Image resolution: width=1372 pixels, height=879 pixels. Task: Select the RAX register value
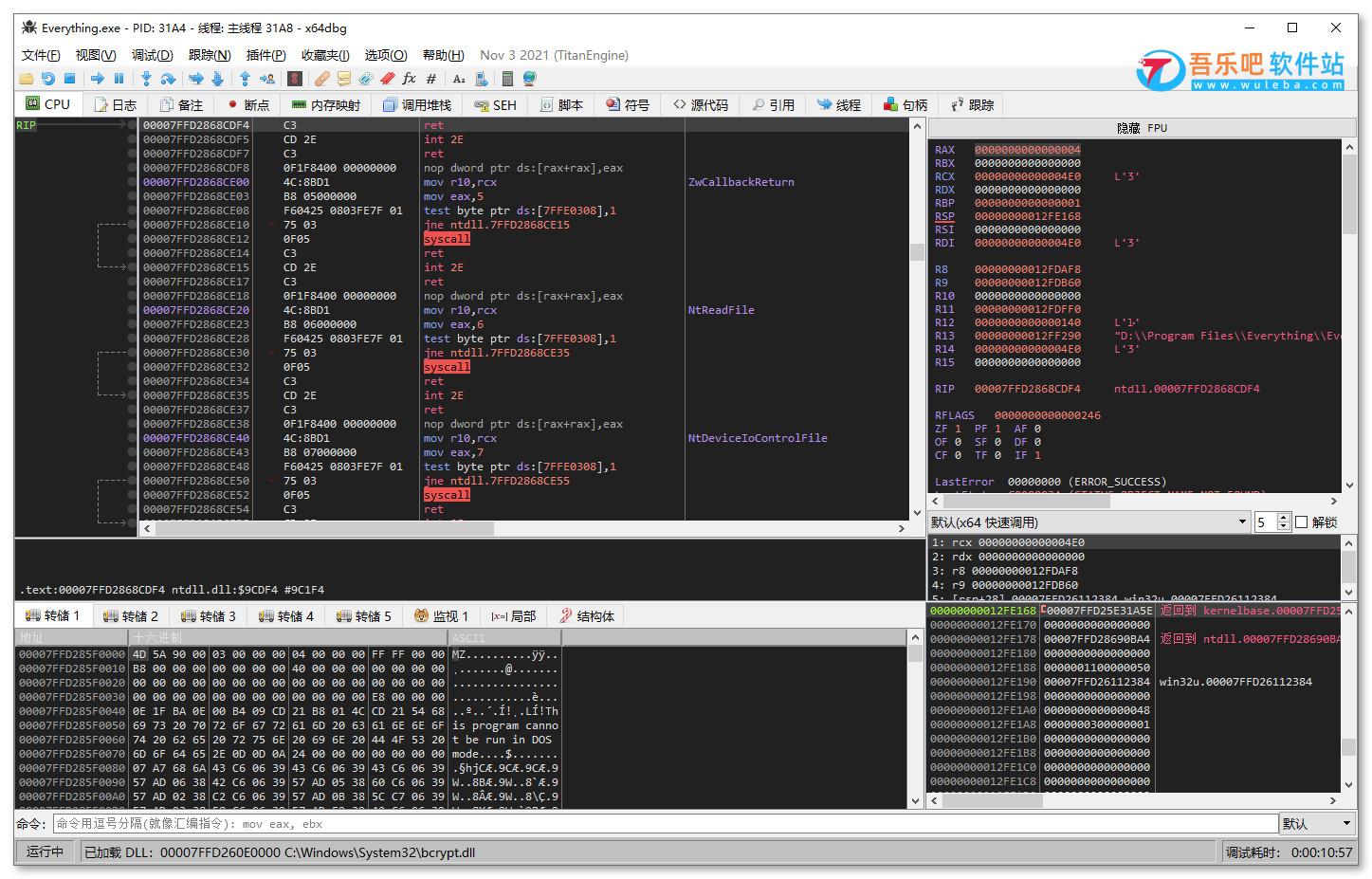pos(1028,150)
